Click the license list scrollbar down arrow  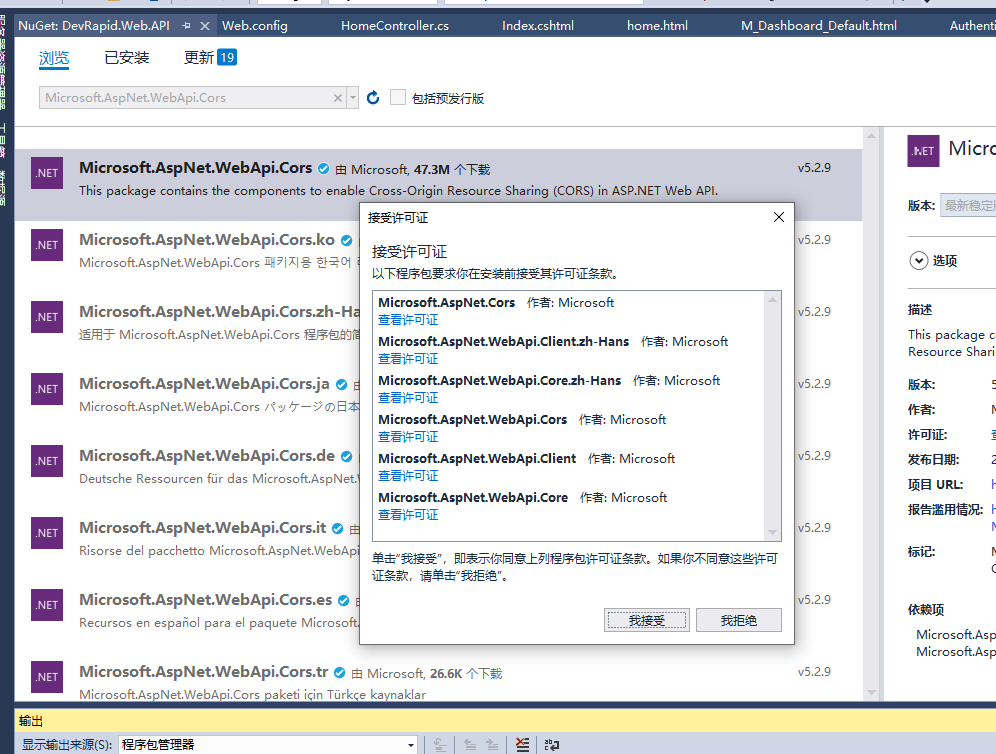(772, 533)
